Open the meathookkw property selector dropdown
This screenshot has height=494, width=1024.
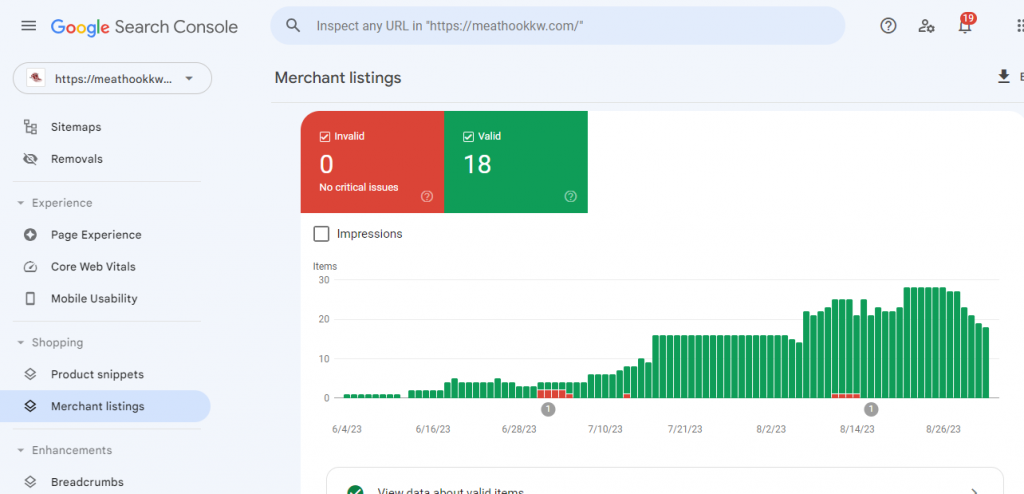coord(112,78)
